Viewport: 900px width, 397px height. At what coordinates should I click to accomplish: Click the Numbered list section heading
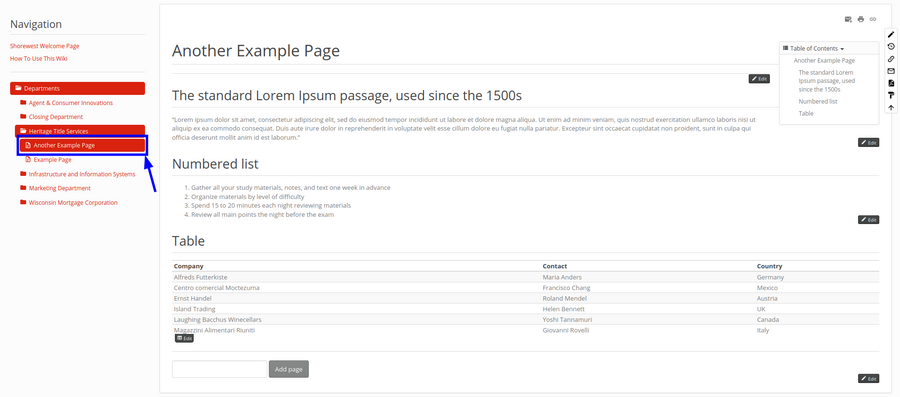click(215, 164)
